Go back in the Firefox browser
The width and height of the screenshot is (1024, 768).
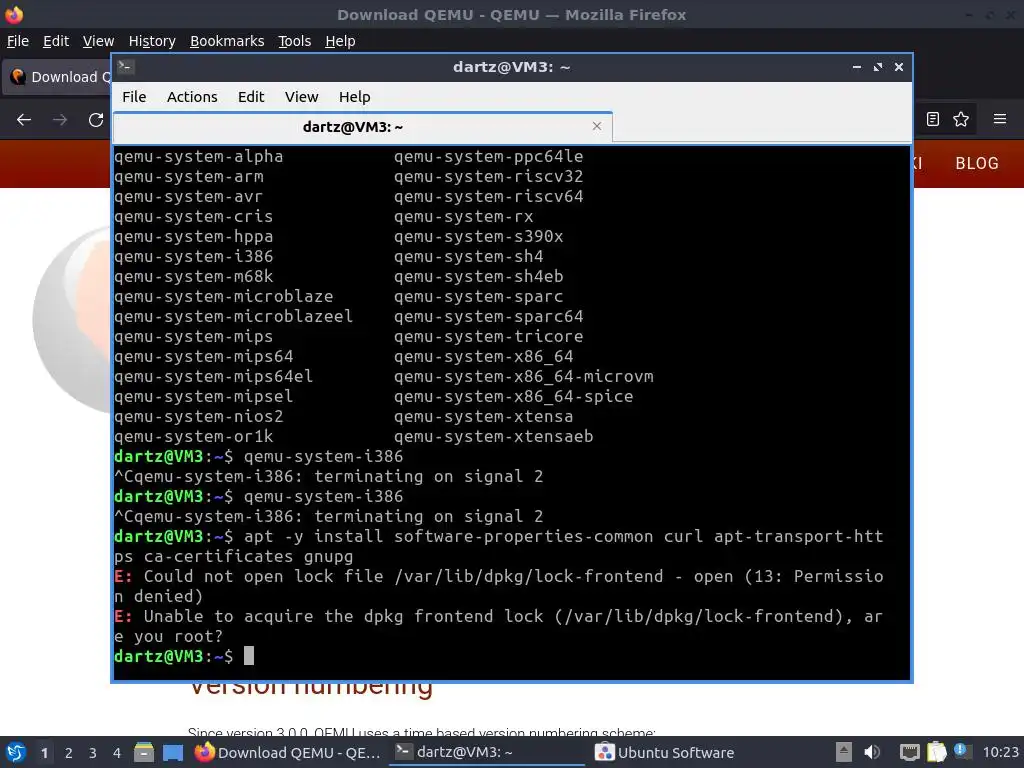tap(24, 120)
